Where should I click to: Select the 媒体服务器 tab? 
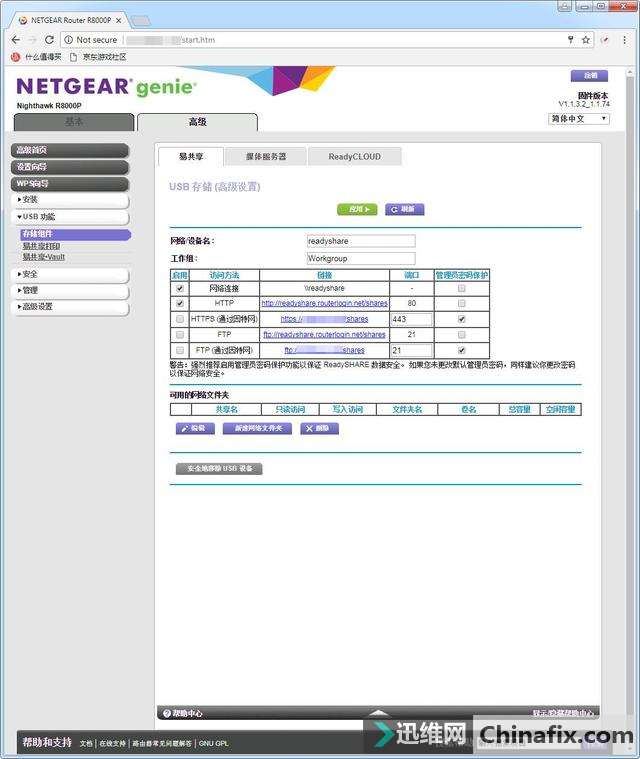266,157
